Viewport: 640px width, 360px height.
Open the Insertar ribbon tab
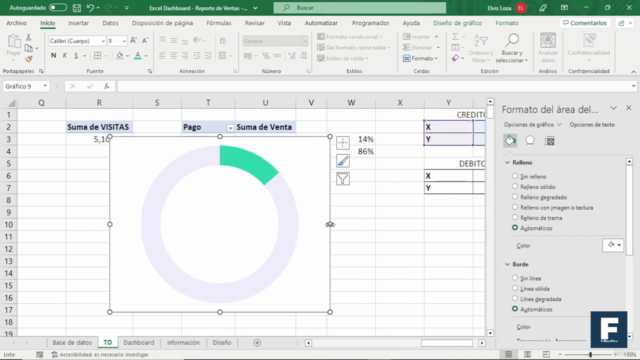(78, 23)
